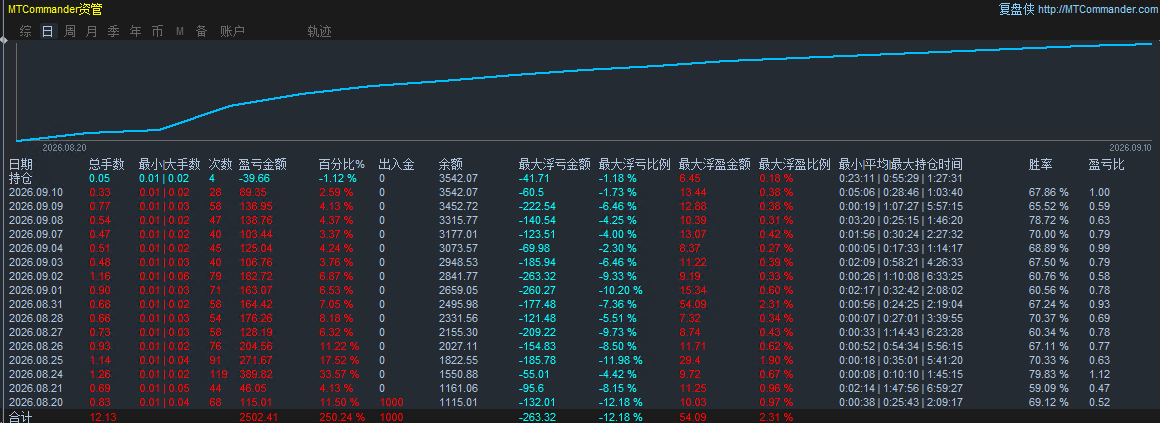
Task: Click the 胜率 column header
Action: click(x=1040, y=164)
